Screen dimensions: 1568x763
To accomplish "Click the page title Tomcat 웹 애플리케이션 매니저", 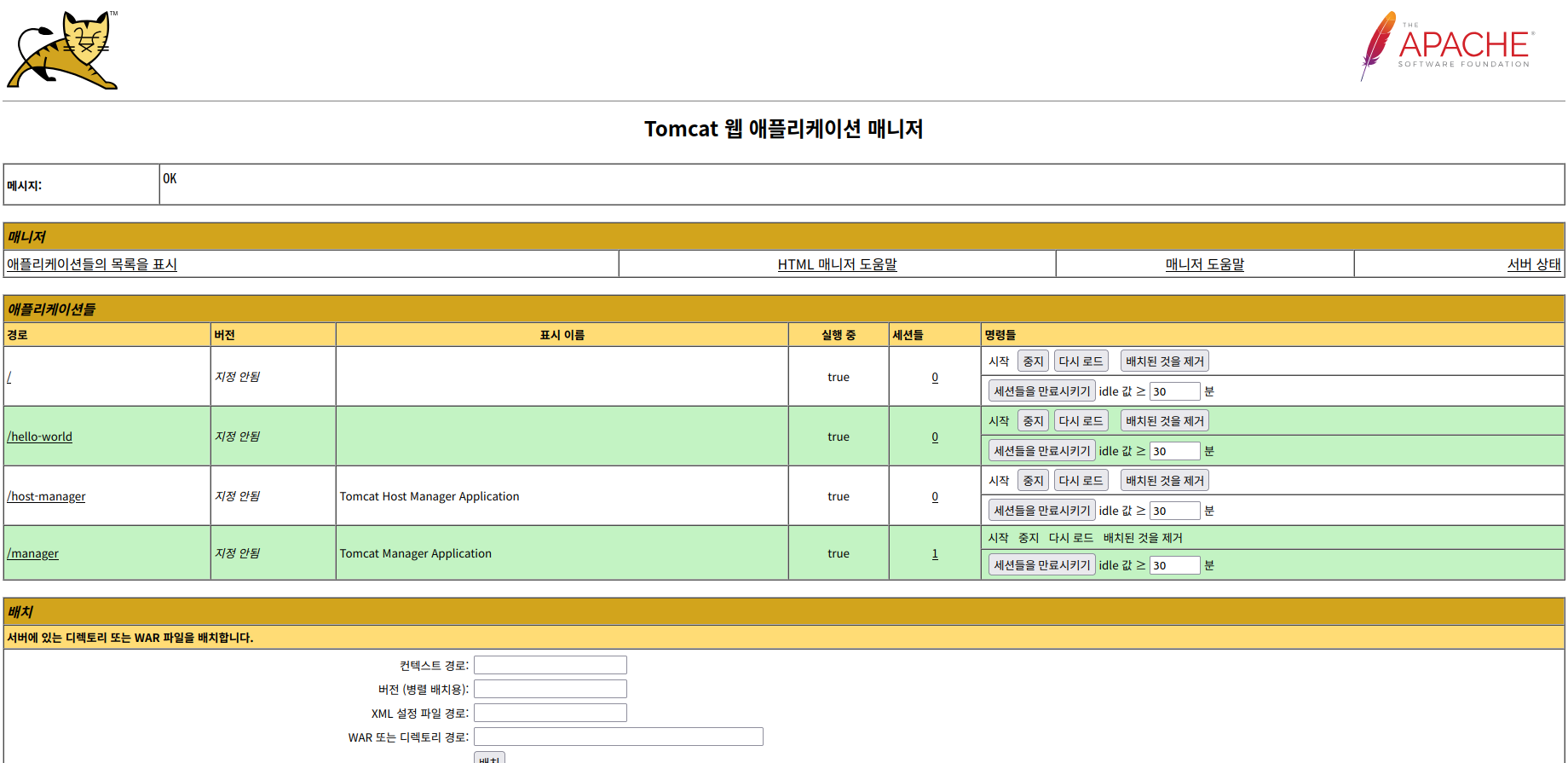I will [784, 129].
